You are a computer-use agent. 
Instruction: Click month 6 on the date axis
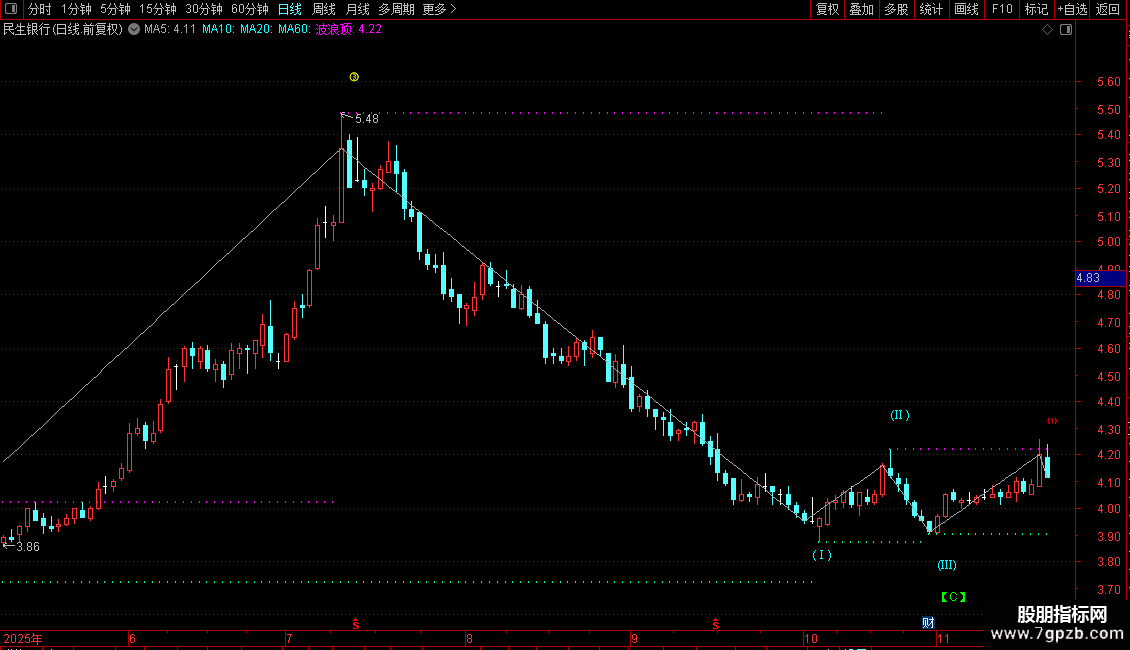(132, 639)
